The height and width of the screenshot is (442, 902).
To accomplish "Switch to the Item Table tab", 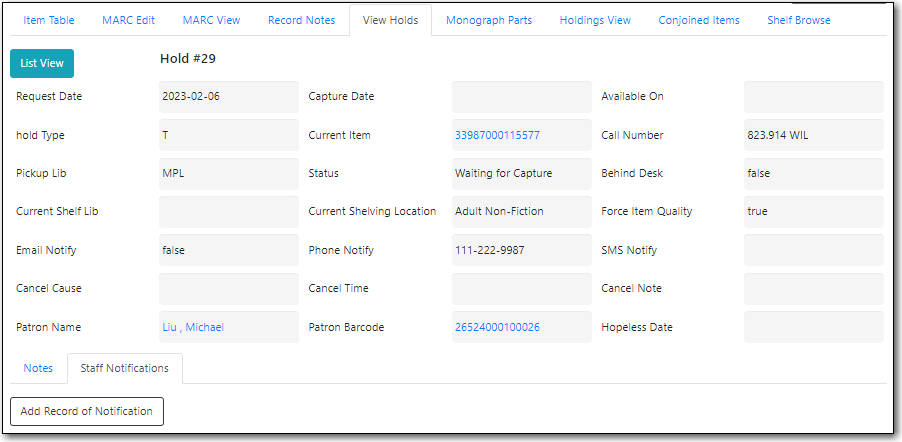I will (x=49, y=20).
